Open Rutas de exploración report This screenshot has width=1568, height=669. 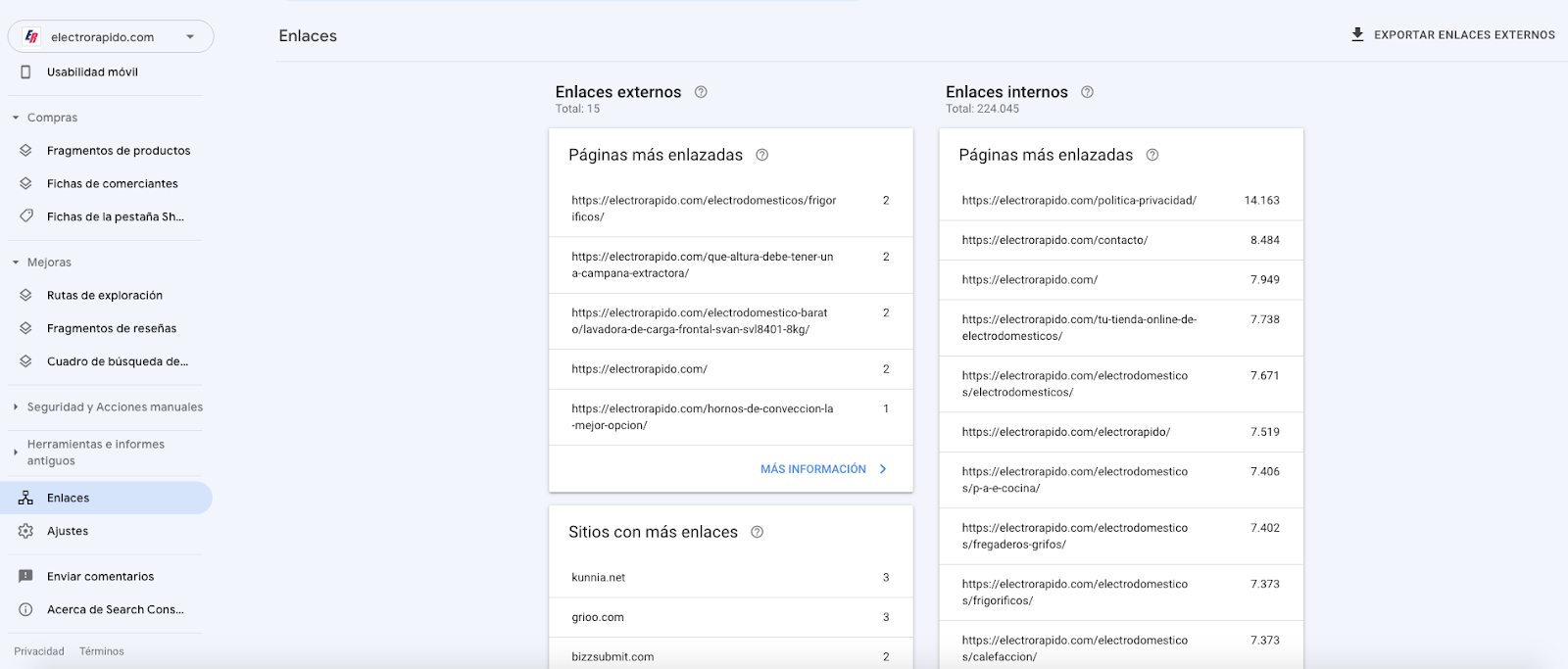106,295
